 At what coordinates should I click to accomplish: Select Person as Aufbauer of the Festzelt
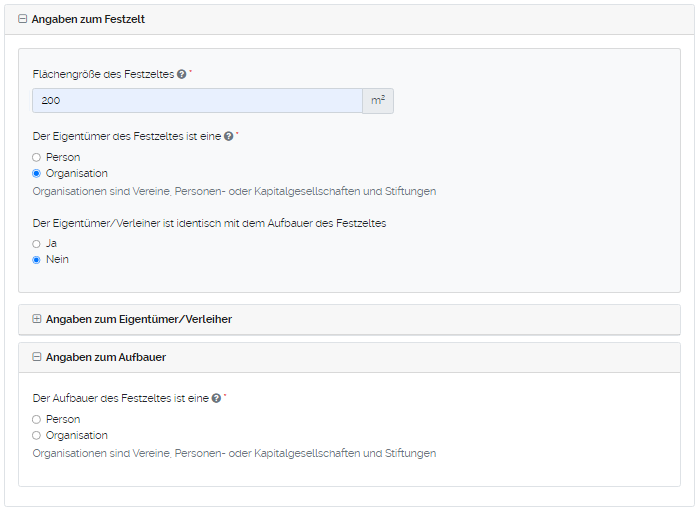click(37, 419)
